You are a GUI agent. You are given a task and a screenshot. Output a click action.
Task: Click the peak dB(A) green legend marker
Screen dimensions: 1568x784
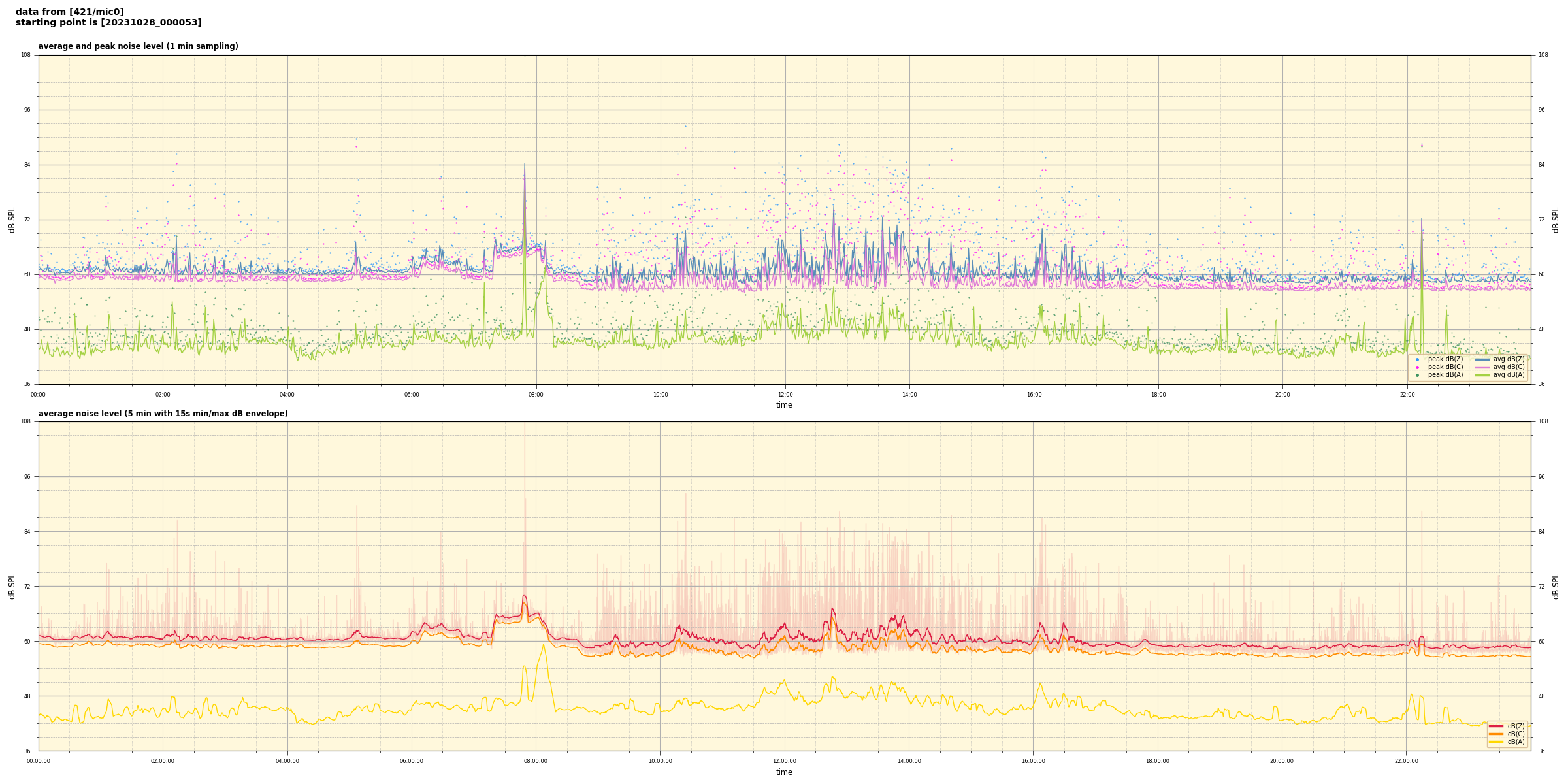[x=1417, y=375]
